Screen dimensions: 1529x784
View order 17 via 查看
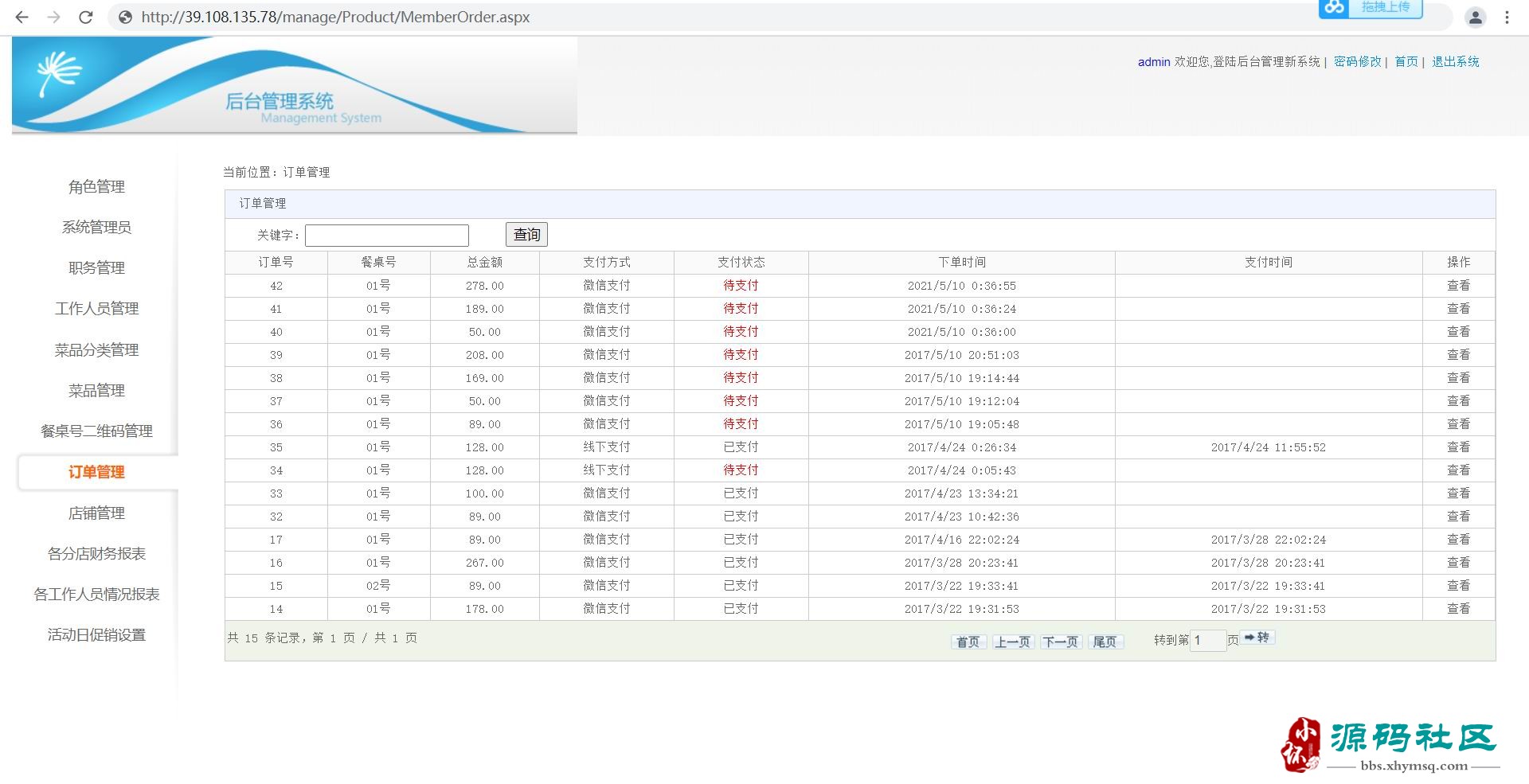click(x=1458, y=539)
